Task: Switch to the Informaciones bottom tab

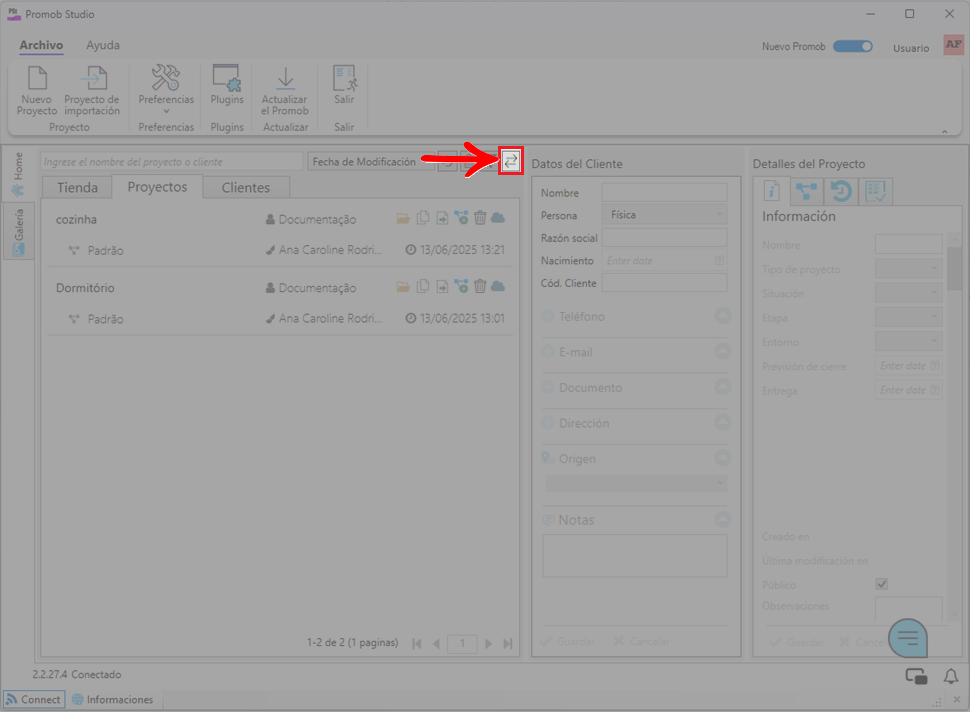Action: [x=113, y=700]
